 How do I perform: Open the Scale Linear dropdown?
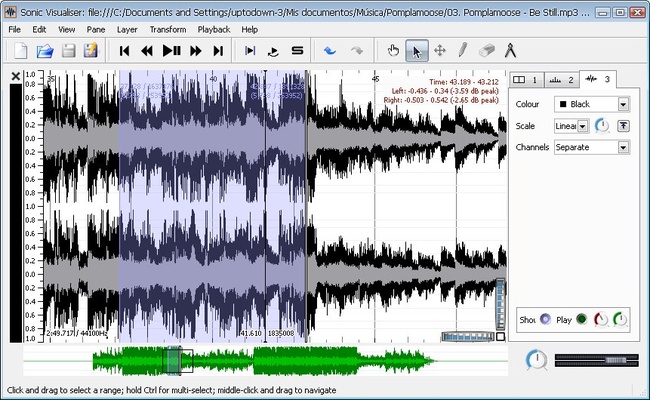coord(572,126)
